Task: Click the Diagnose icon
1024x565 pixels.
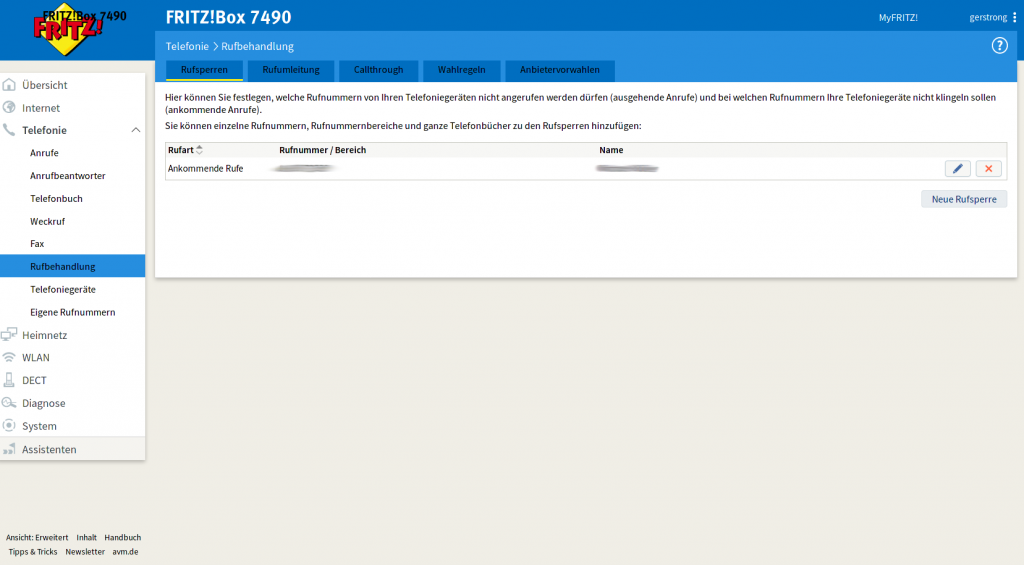Action: (9, 403)
